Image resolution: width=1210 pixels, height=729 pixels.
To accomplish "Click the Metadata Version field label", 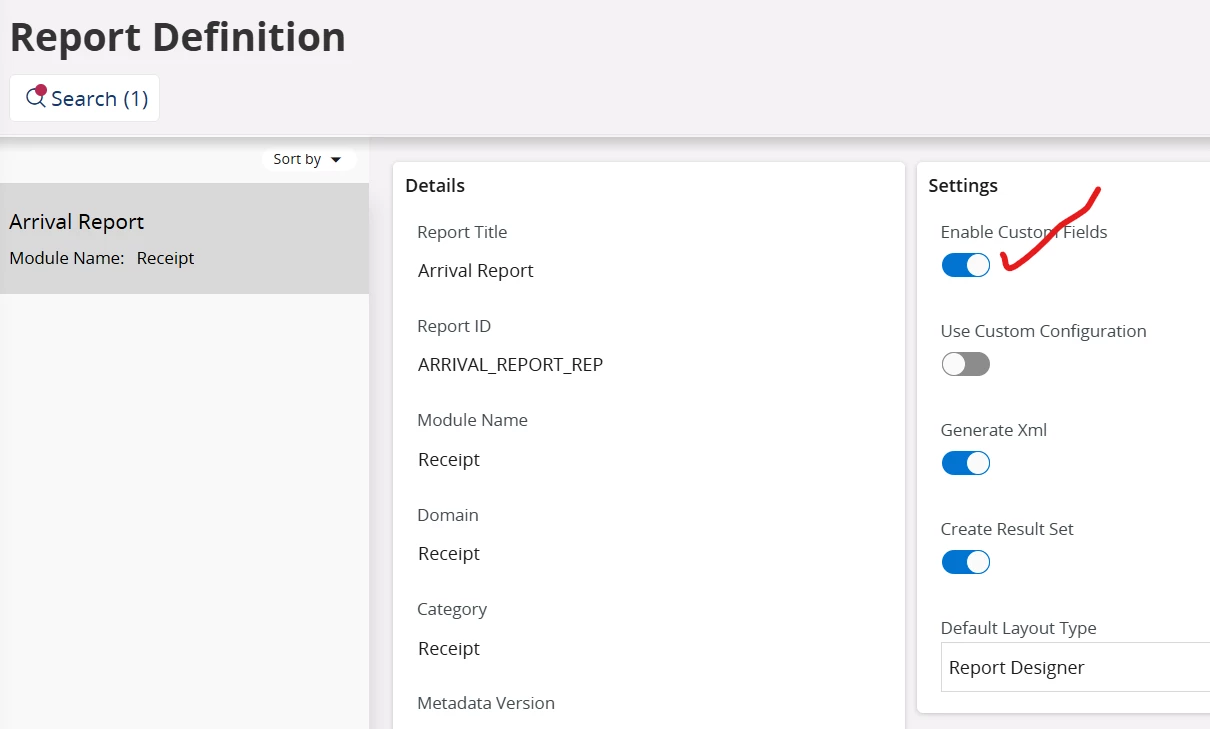I will (x=486, y=703).
